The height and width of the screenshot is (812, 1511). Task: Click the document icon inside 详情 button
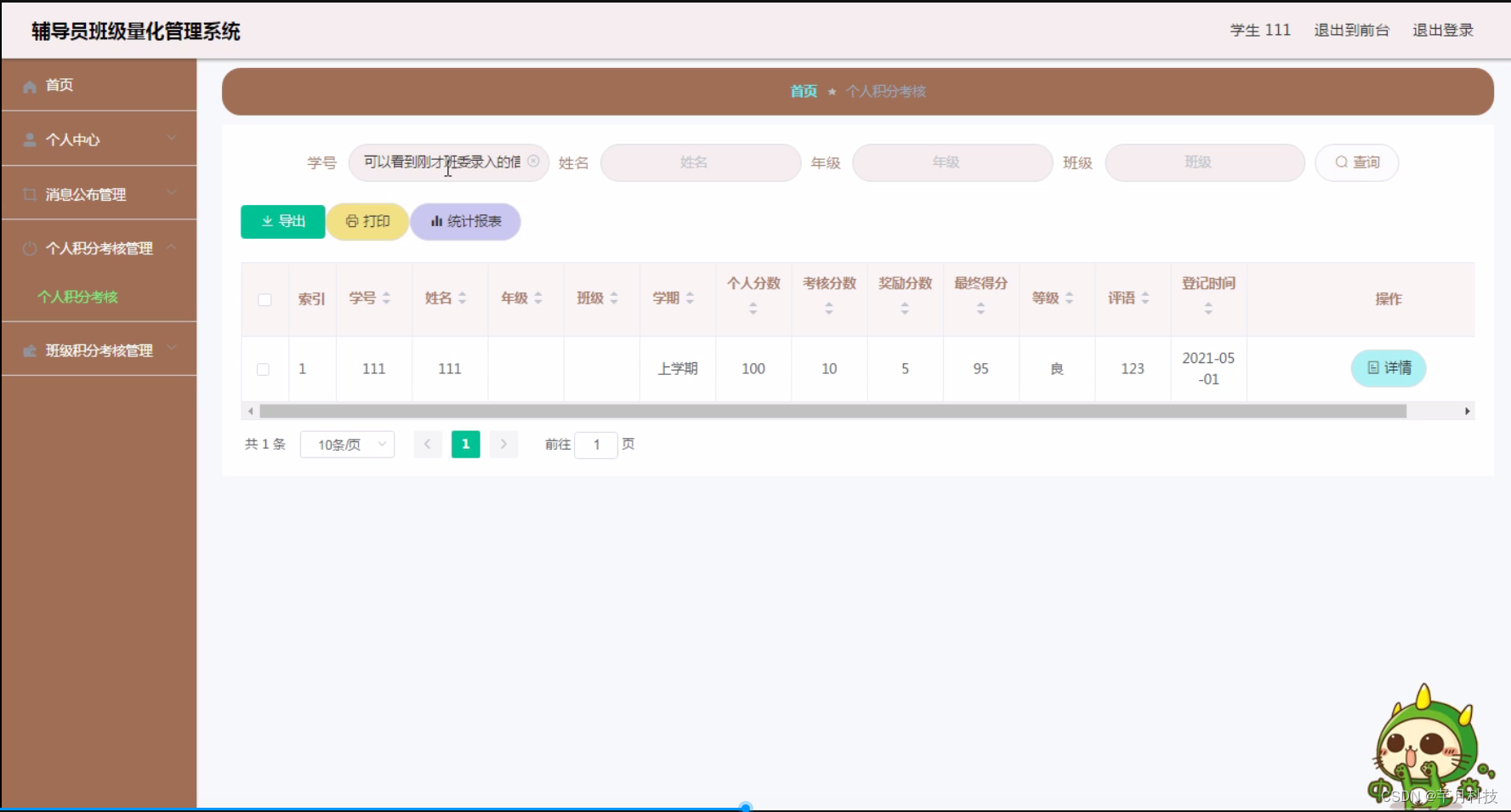pyautogui.click(x=1372, y=368)
